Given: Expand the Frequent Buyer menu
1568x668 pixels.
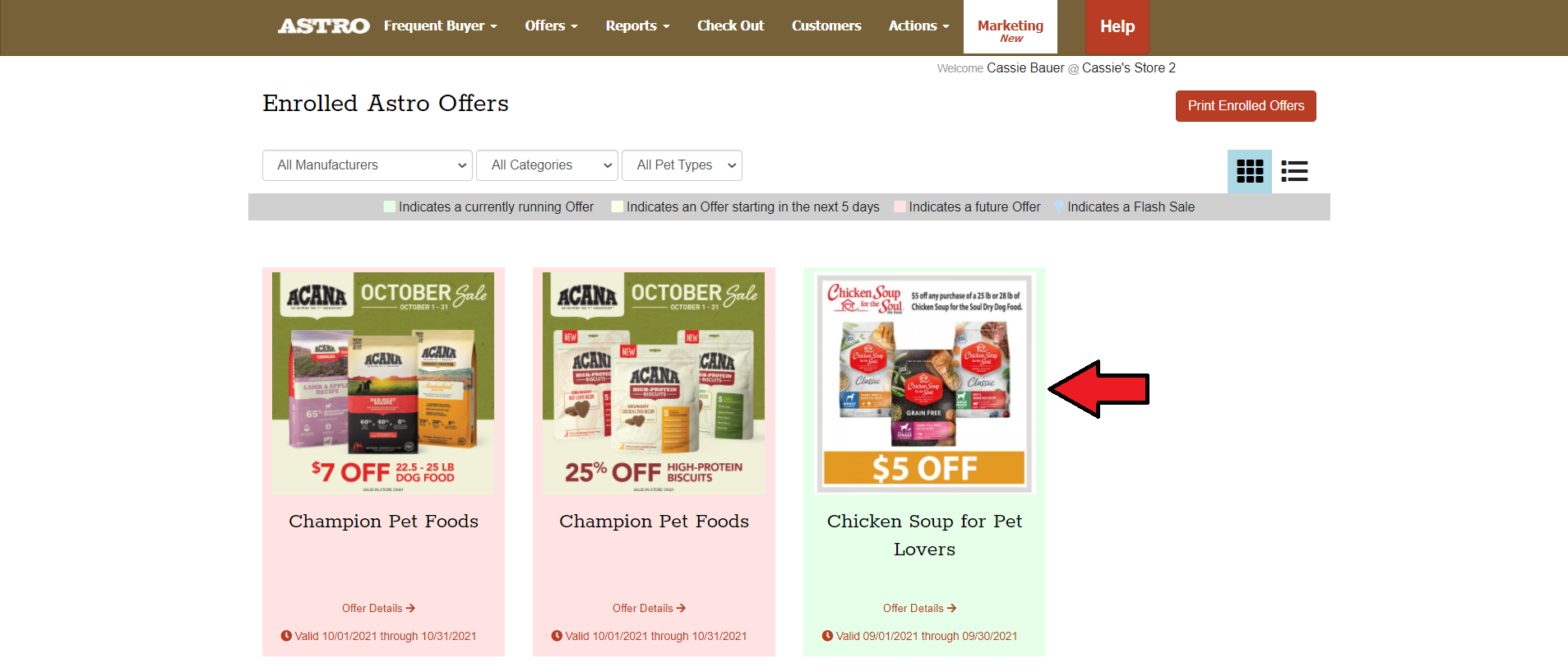Looking at the screenshot, I should click(x=440, y=26).
